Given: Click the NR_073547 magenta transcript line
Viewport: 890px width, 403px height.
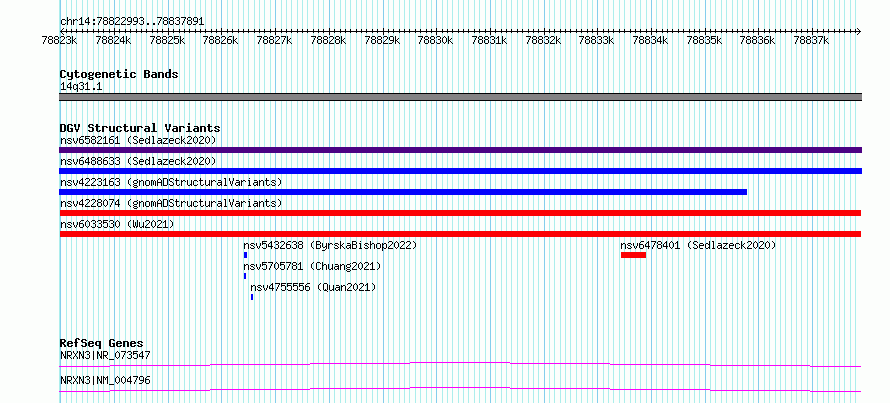Looking at the screenshot, I should 460,364.
